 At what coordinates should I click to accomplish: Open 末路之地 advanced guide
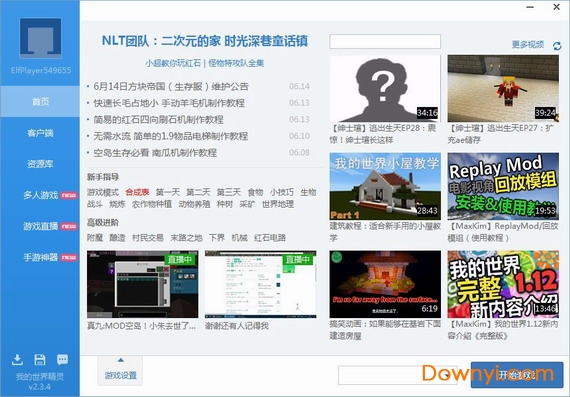pos(186,238)
